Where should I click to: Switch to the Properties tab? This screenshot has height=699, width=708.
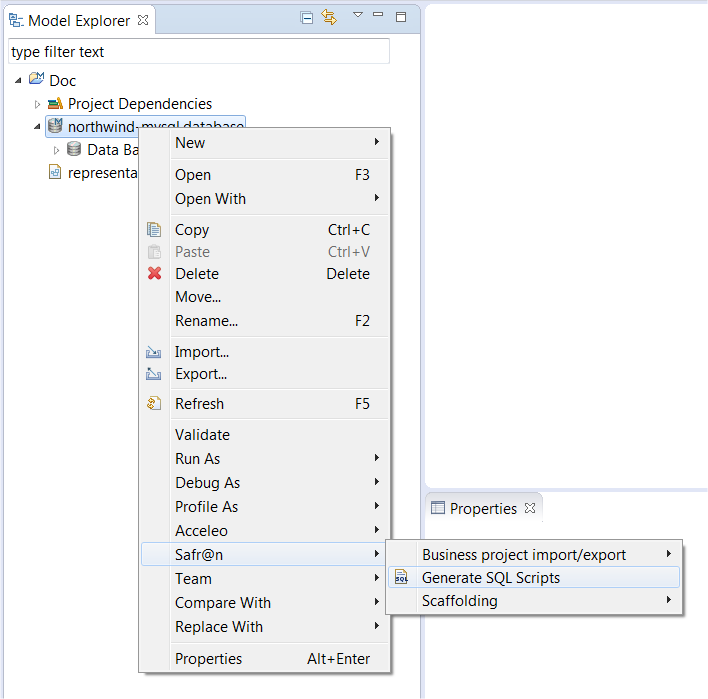tap(483, 508)
